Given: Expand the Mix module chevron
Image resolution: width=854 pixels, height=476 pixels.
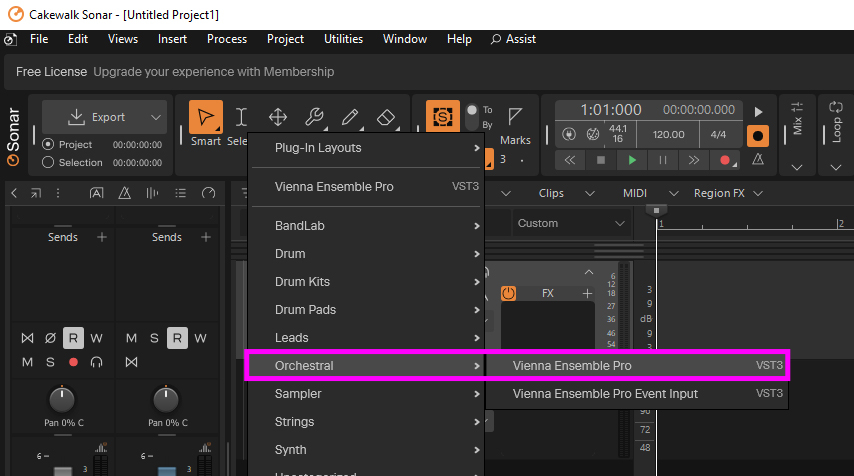Looking at the screenshot, I should coord(797,167).
